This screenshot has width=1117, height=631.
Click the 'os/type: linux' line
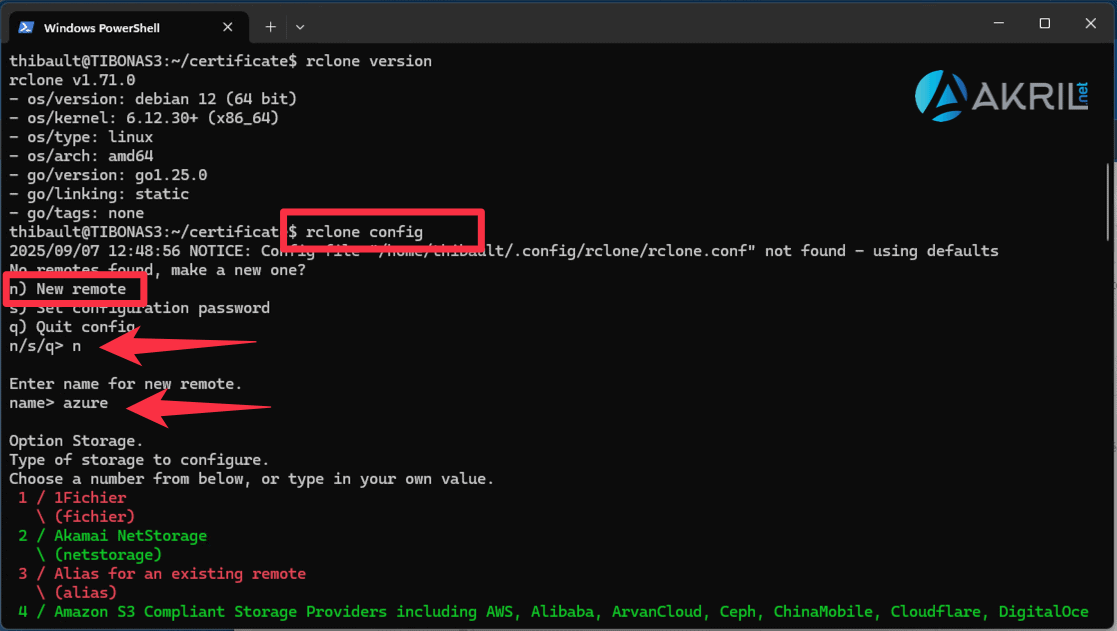(81, 137)
